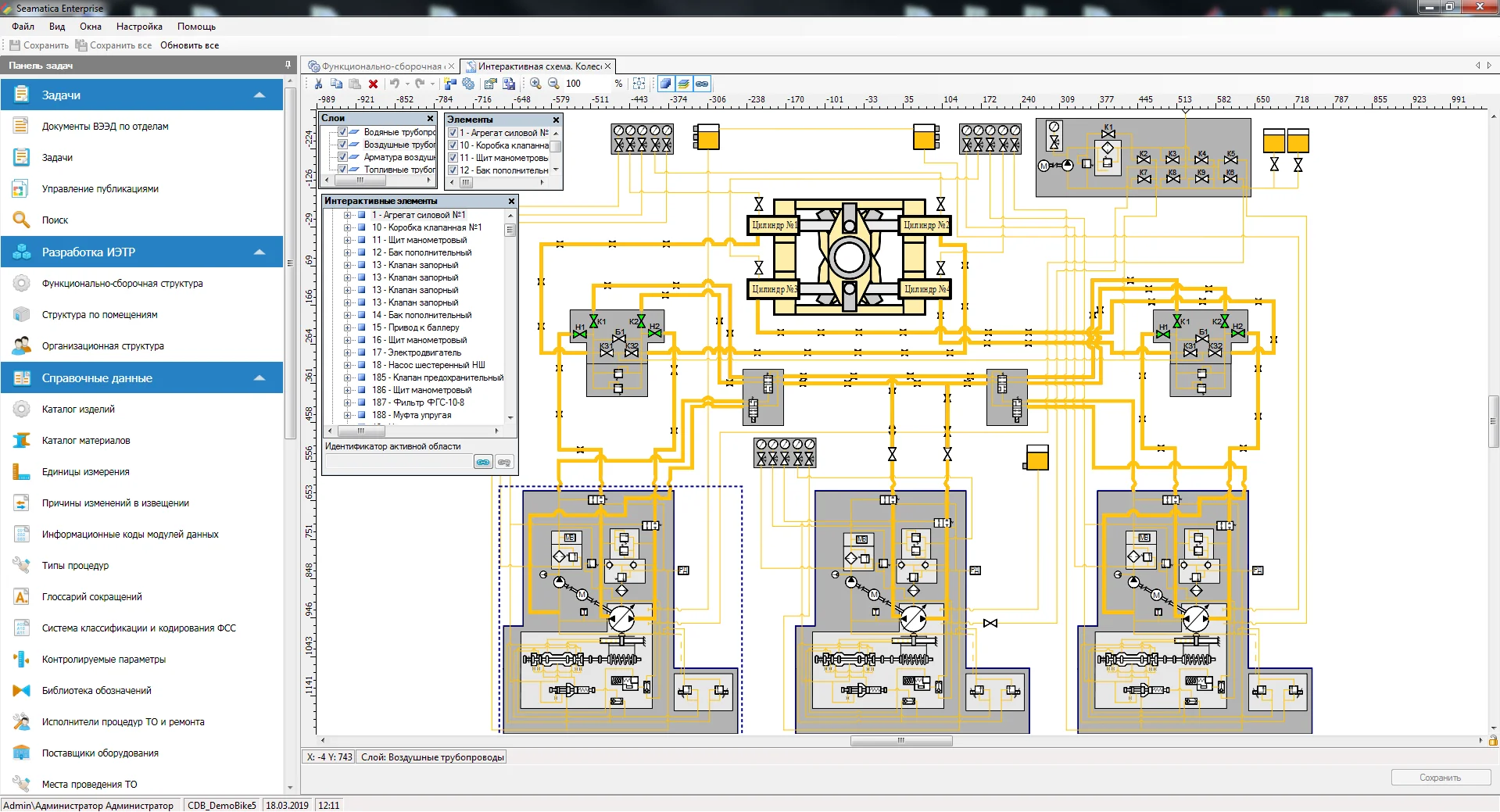Click the gear settings icon in diagram toolbar

tap(468, 84)
